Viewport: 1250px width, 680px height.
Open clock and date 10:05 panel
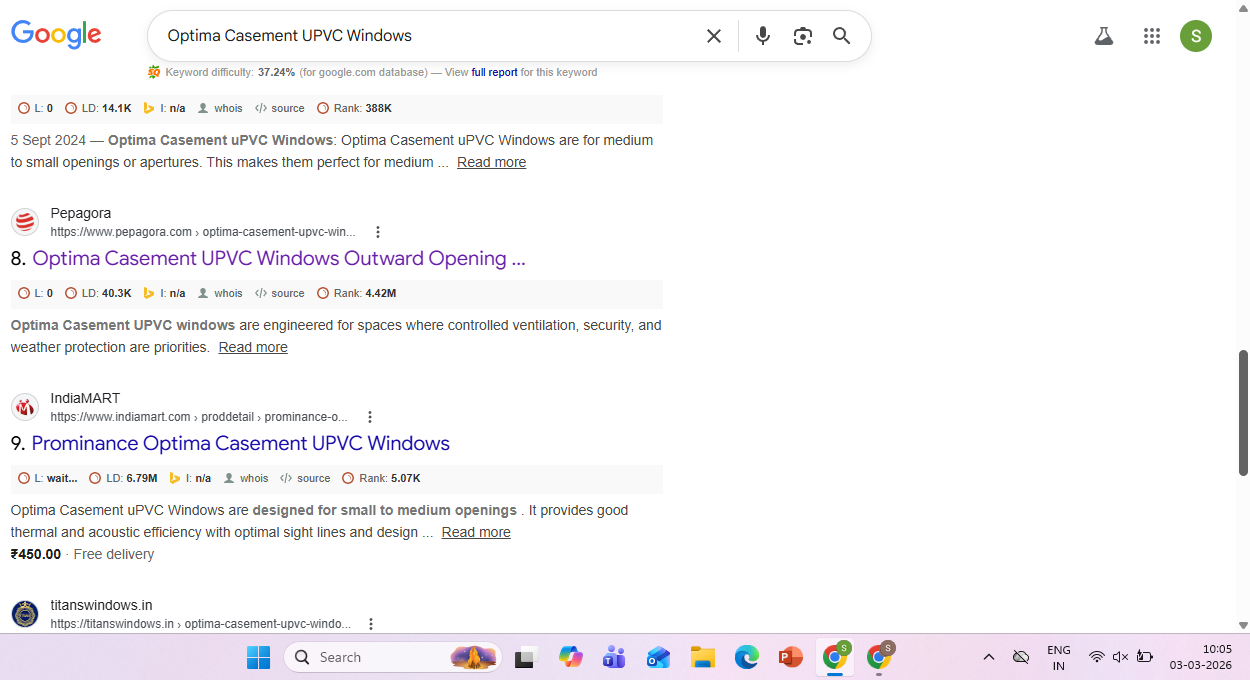(x=1203, y=657)
